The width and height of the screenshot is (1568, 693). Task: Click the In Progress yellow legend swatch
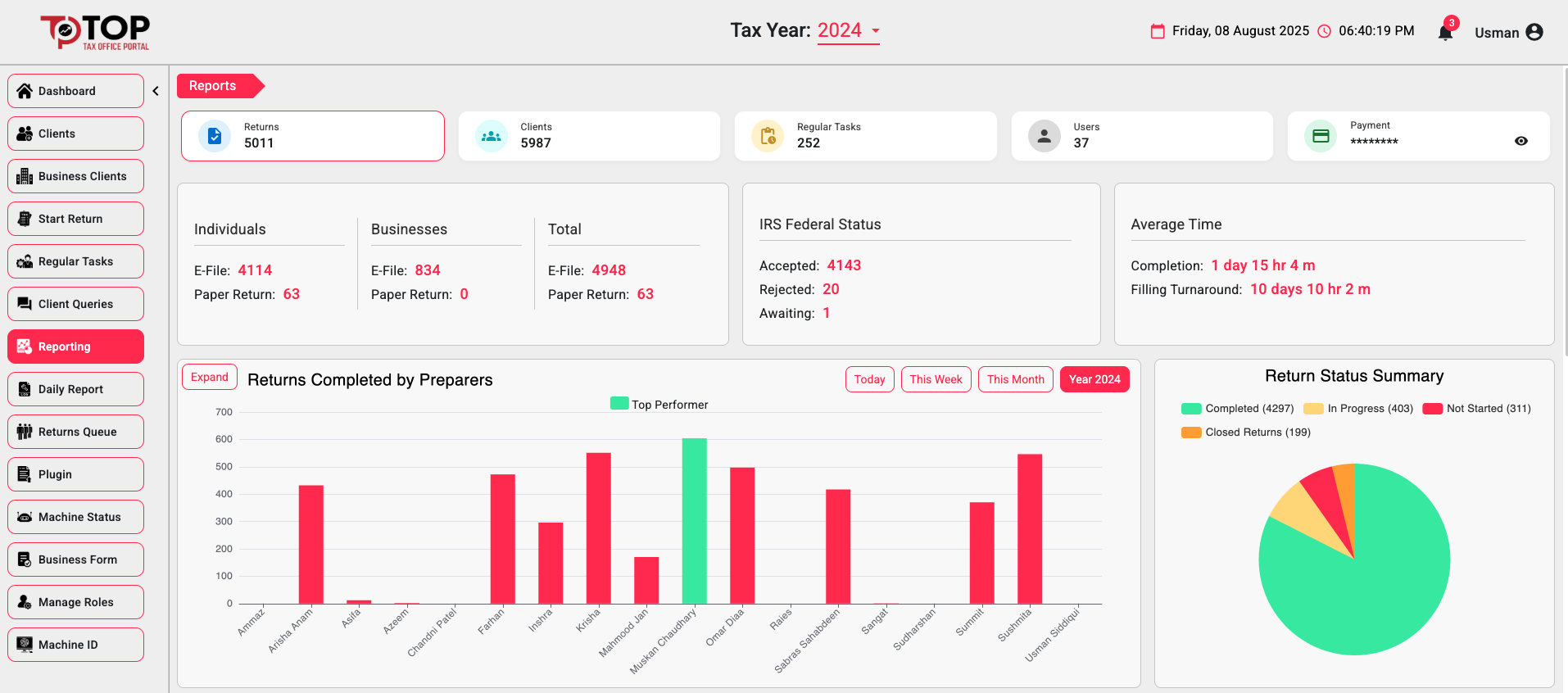(1313, 409)
